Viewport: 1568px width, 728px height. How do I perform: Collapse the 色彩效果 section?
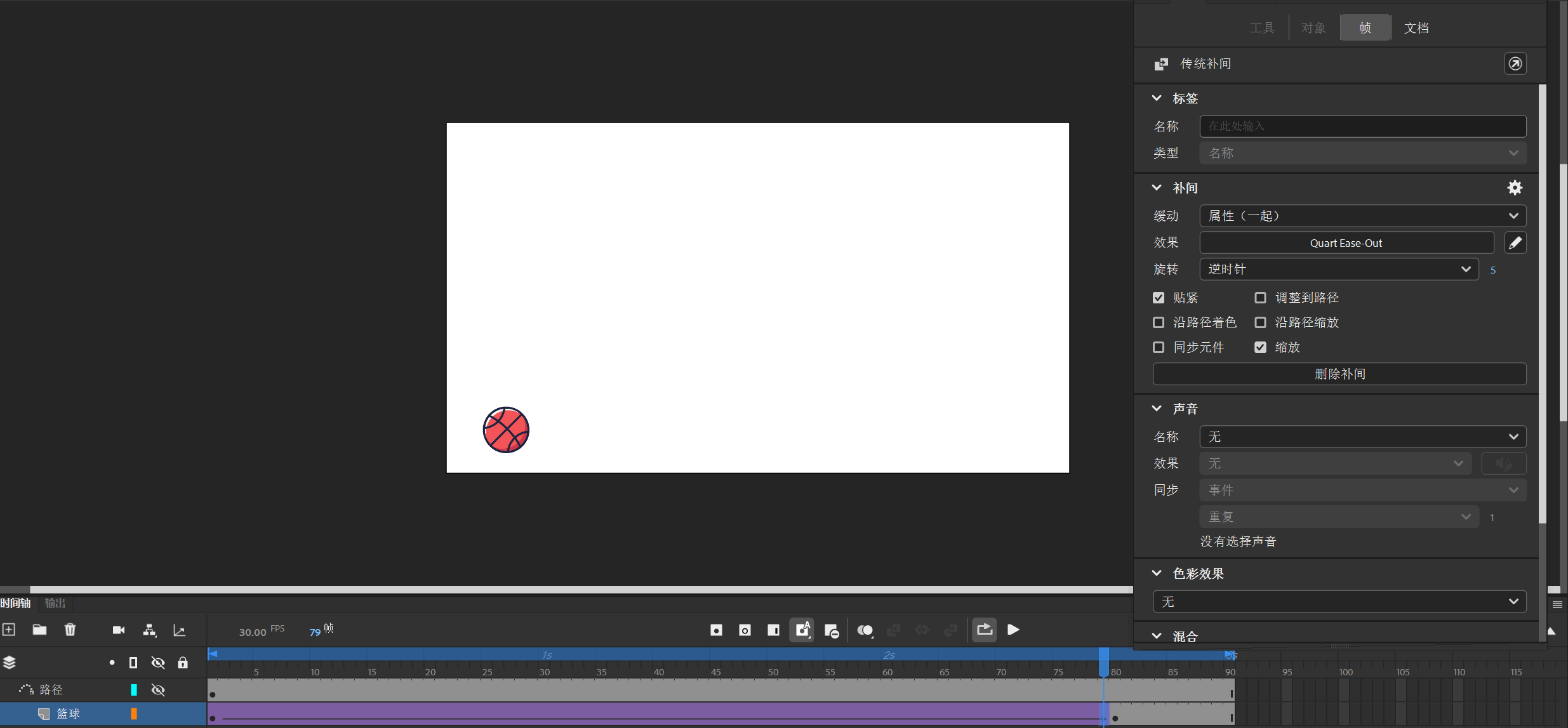tap(1157, 573)
